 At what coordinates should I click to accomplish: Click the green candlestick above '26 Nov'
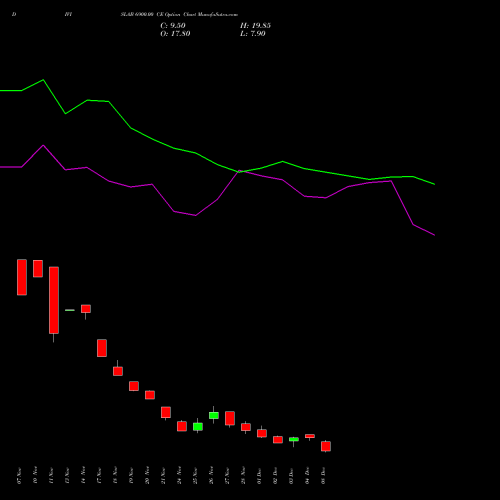click(x=214, y=415)
